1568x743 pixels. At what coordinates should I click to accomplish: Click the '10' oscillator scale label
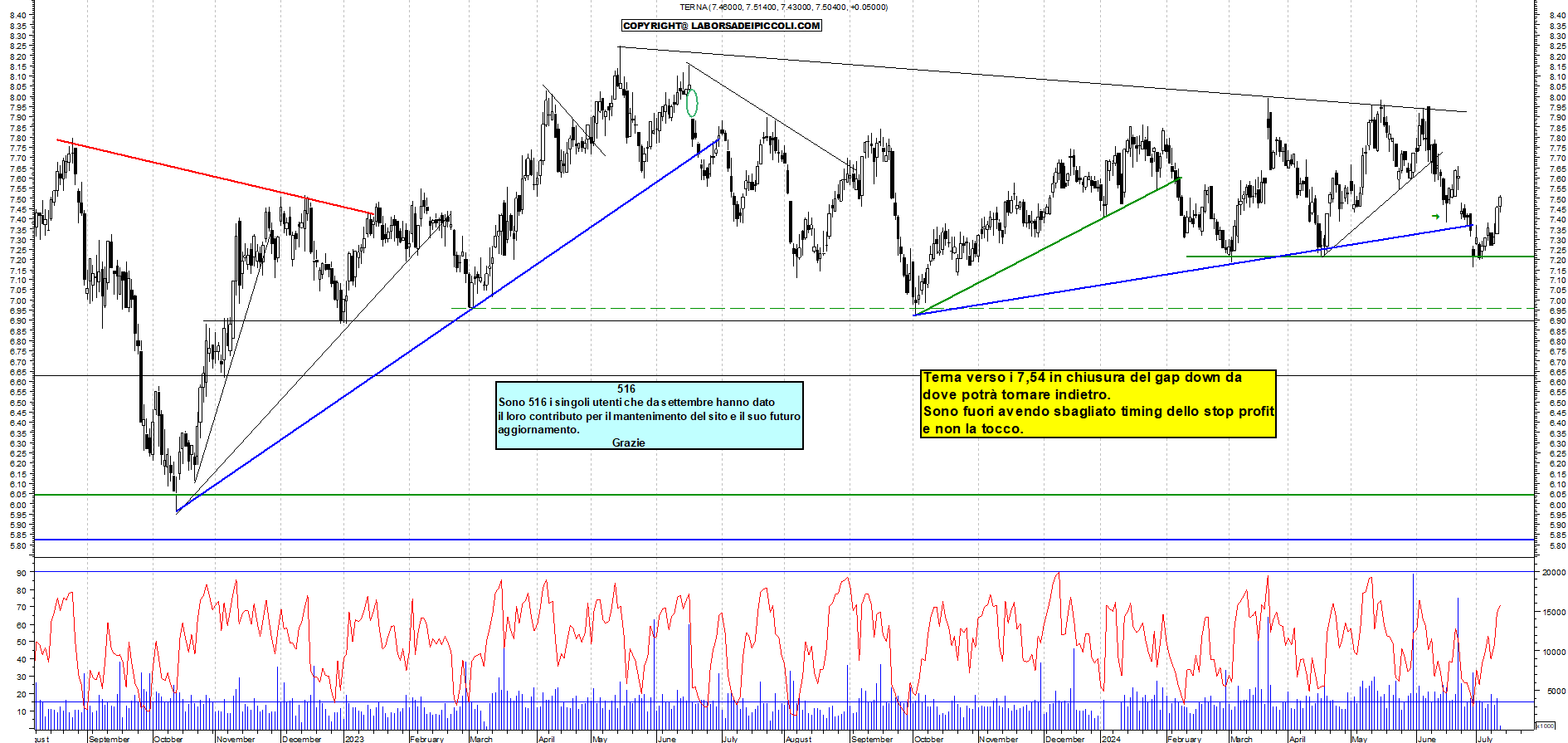[21, 711]
